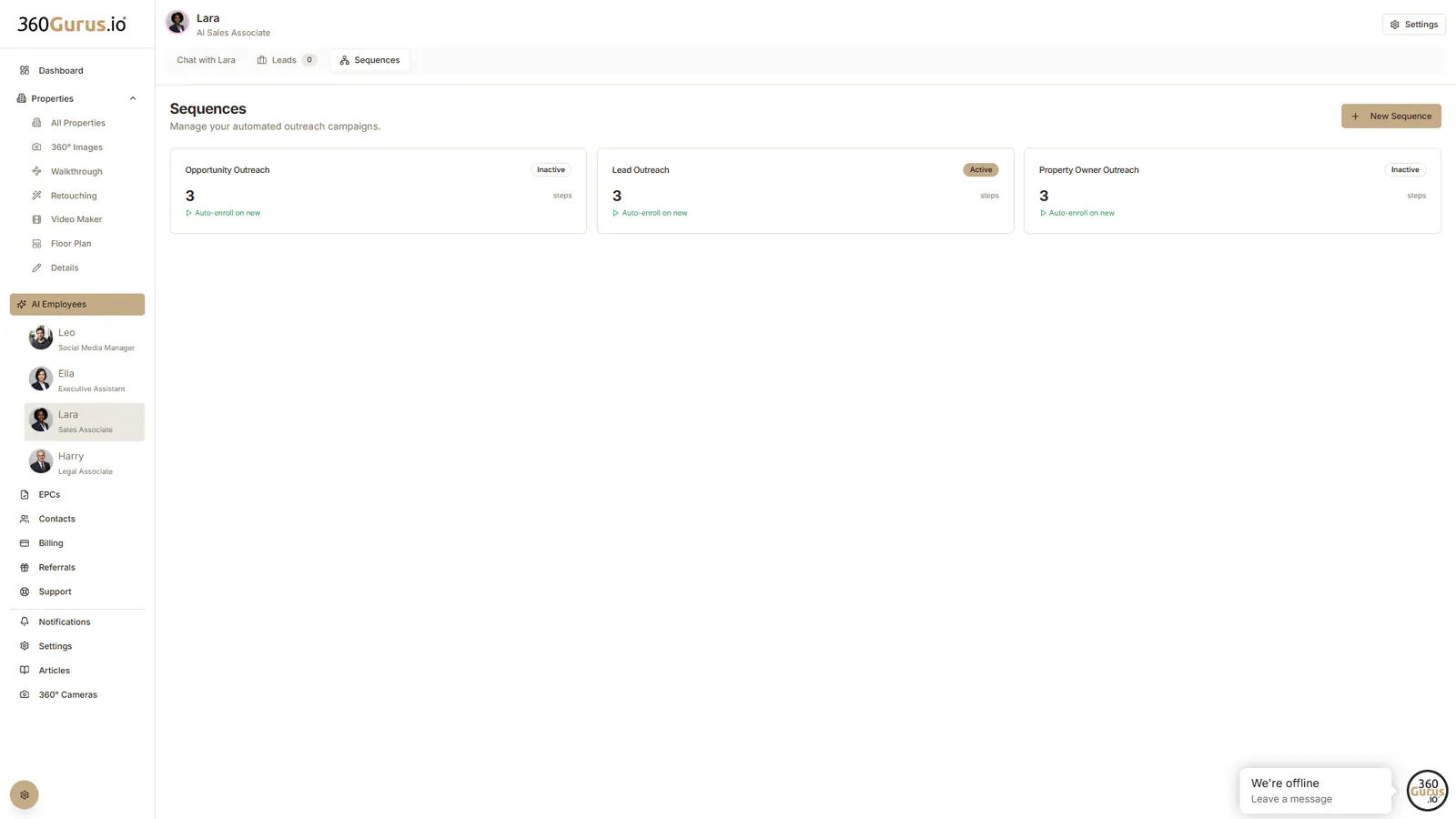This screenshot has height=819, width=1456.
Task: Click the EPCs document icon
Action: pos(25,494)
